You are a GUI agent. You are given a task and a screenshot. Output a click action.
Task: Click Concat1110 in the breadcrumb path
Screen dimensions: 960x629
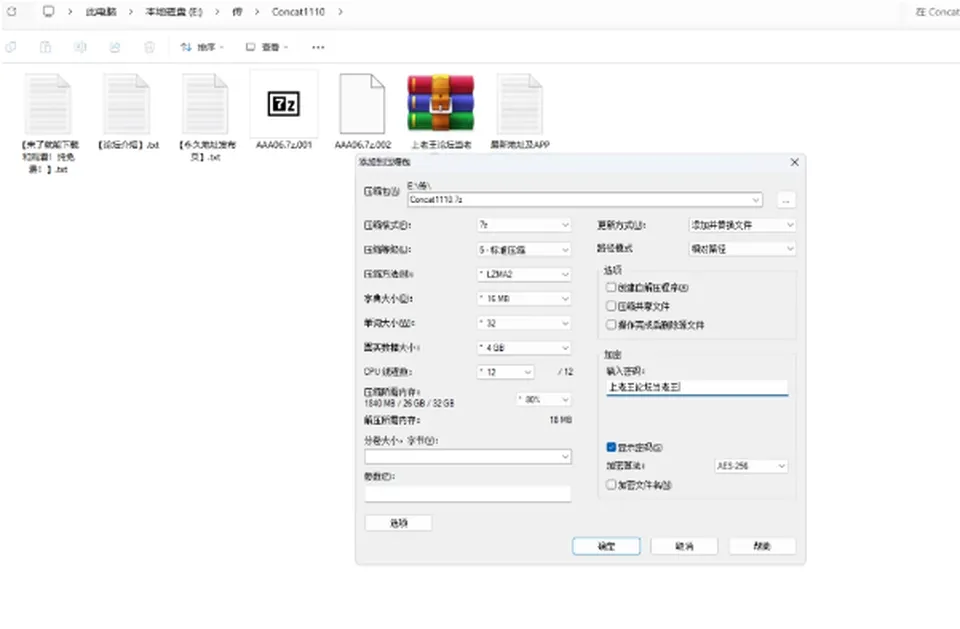298,12
